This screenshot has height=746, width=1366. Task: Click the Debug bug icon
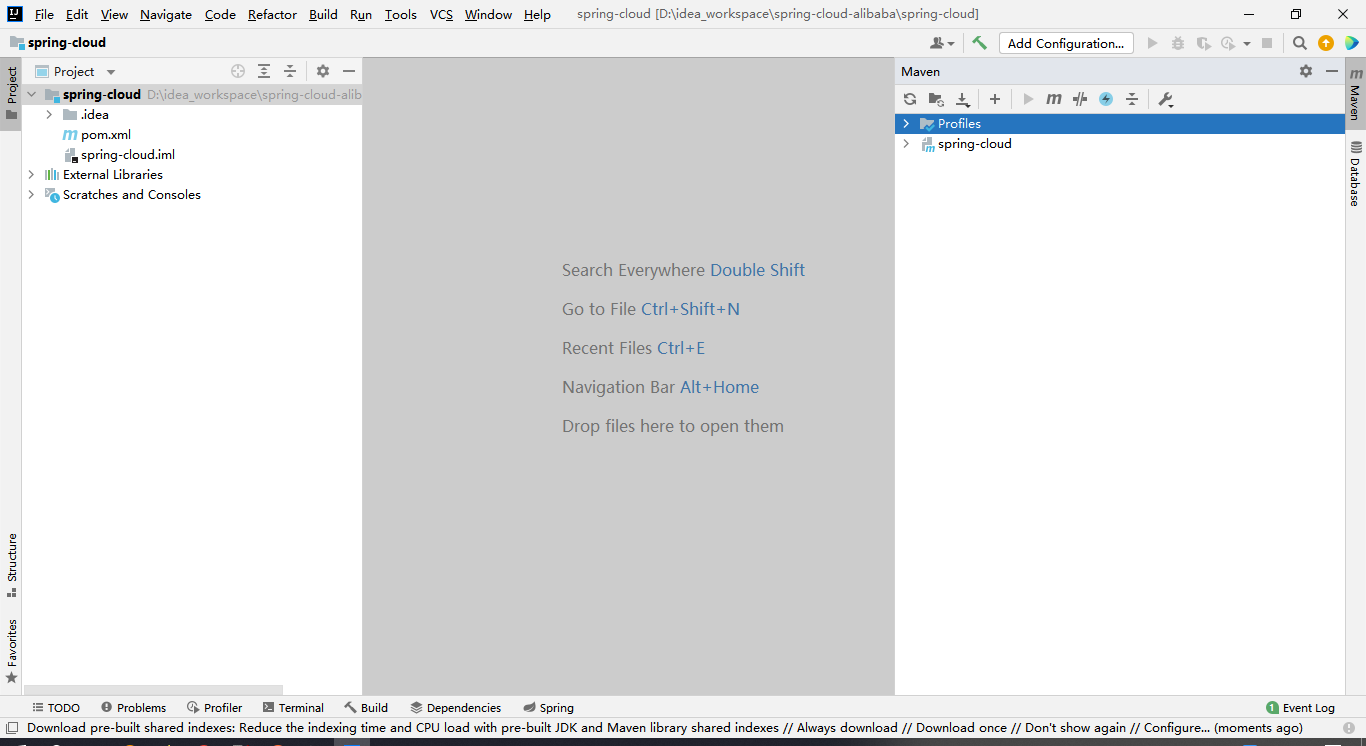(x=1178, y=43)
